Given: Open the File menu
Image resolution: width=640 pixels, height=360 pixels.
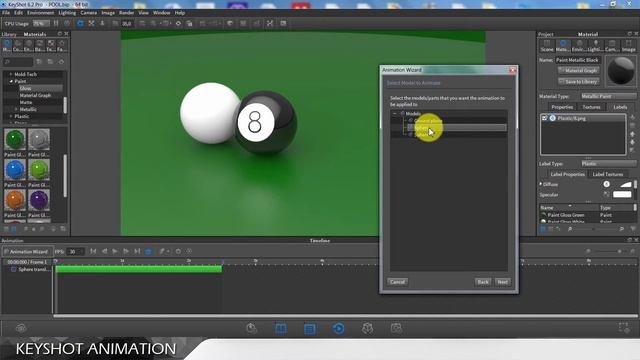Looking at the screenshot, I should pyautogui.click(x=6, y=13).
